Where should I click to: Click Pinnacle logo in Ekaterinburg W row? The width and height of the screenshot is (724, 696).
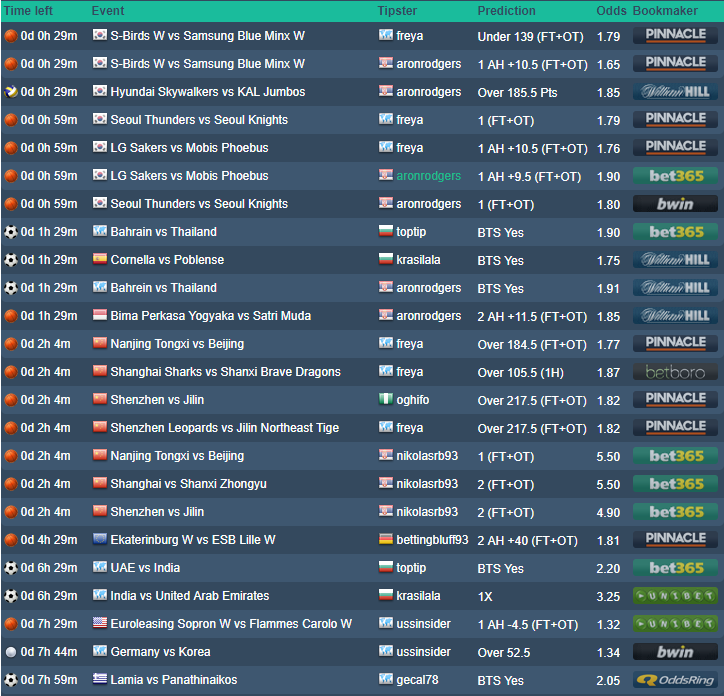click(x=675, y=539)
